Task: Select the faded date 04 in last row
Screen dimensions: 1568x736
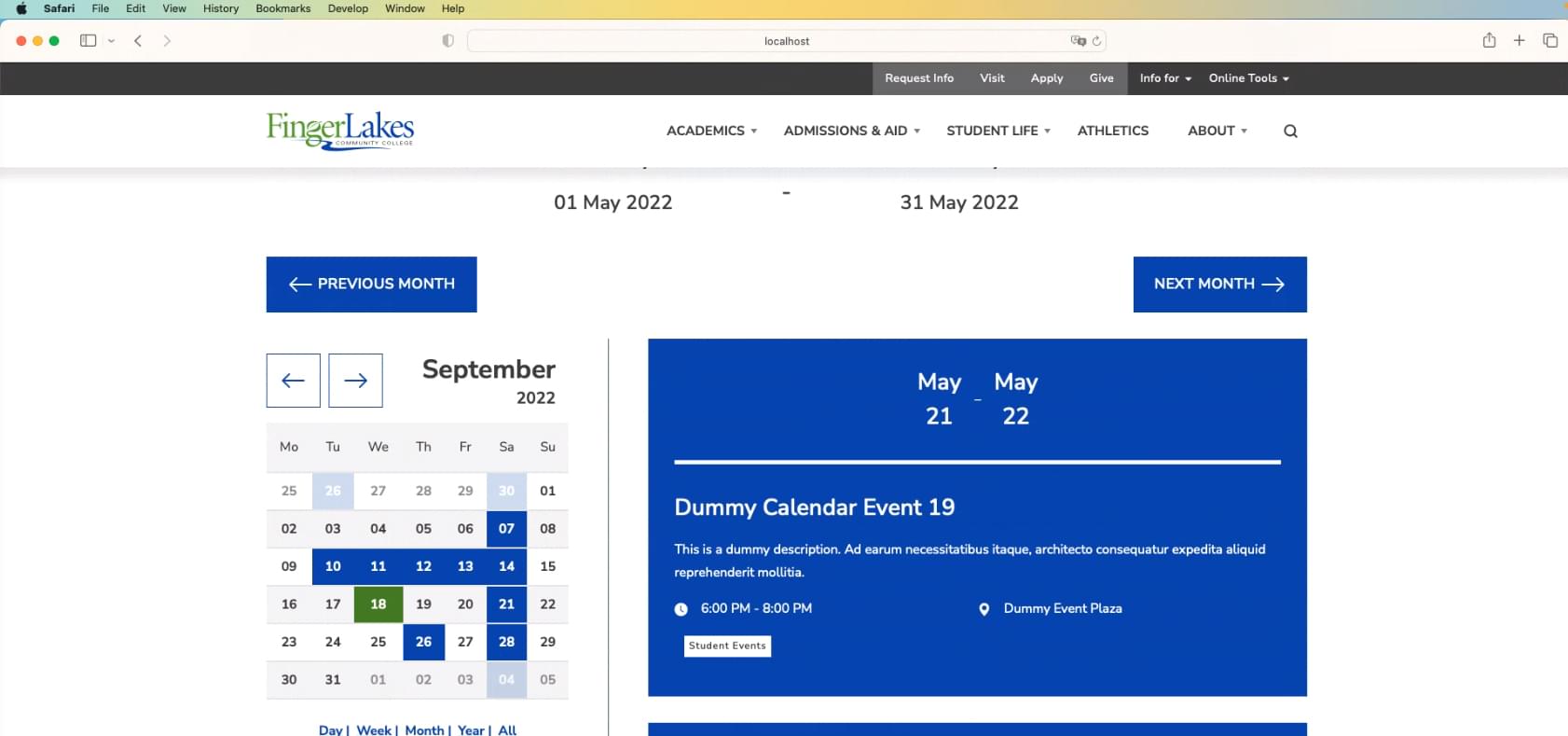Action: click(506, 680)
